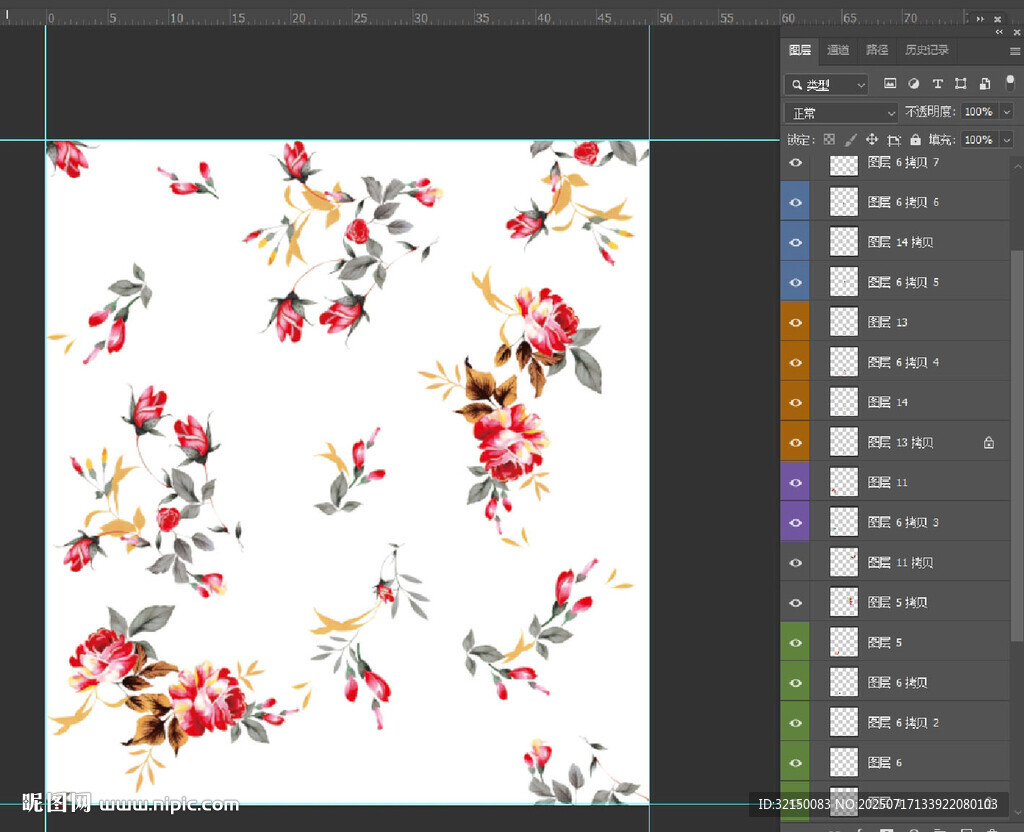
Task: Switch to the 历史记录 tab
Action: tap(926, 50)
